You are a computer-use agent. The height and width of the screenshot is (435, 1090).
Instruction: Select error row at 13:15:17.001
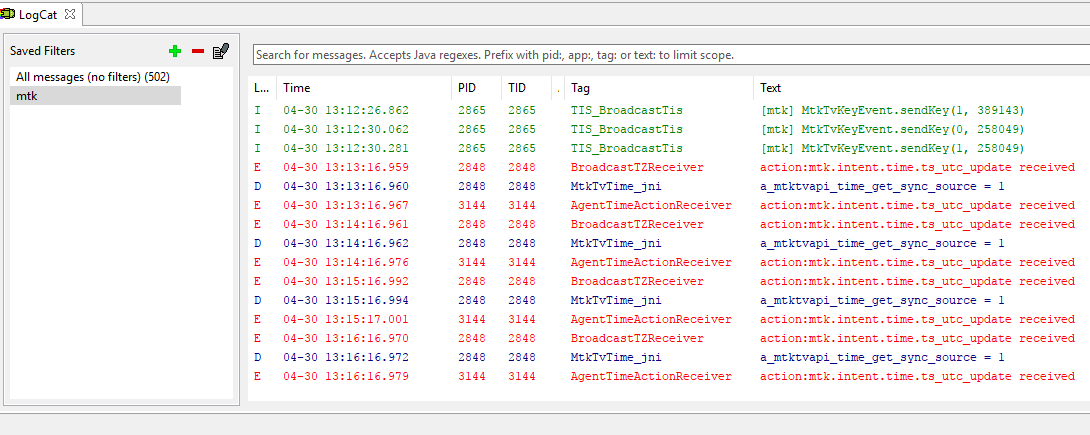[669, 320]
